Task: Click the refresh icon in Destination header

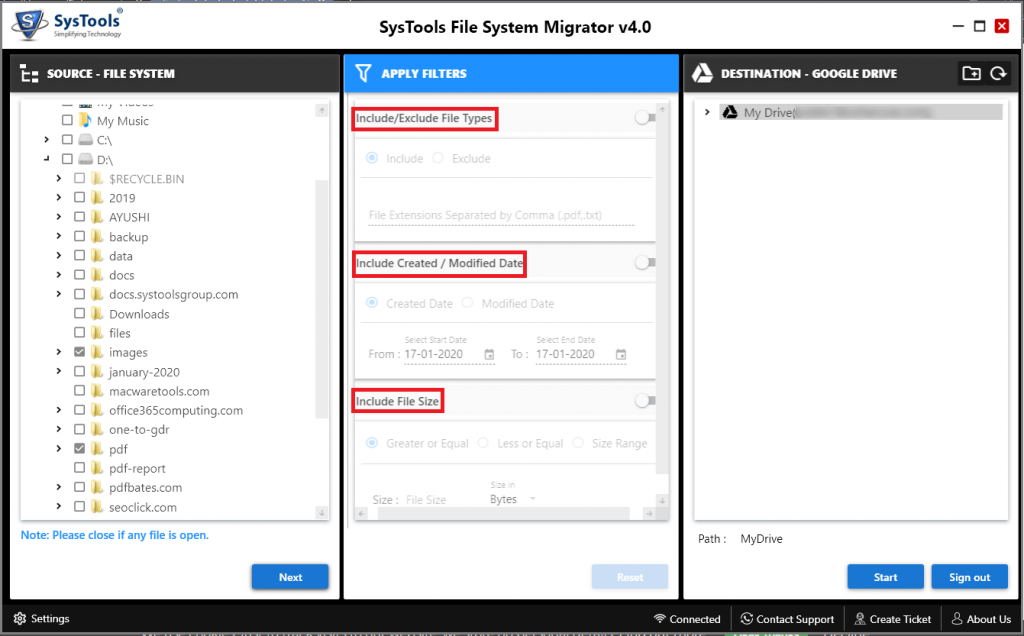Action: 997,73
